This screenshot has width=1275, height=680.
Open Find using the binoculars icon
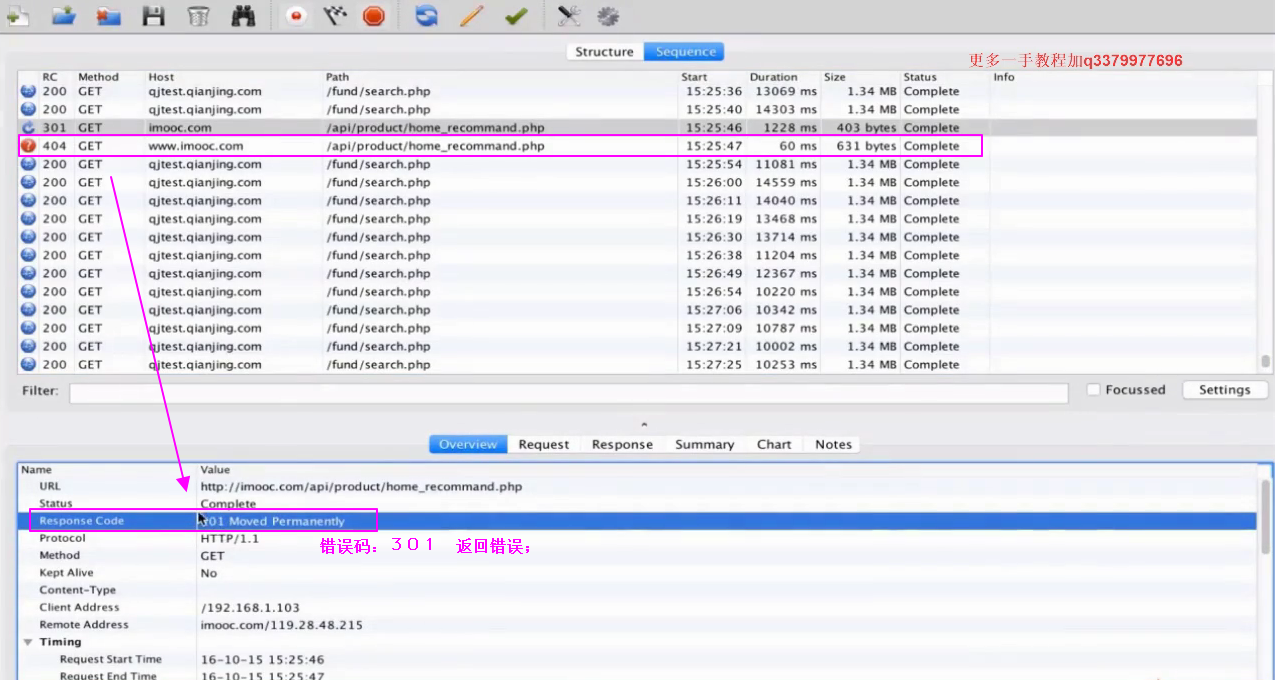[x=243, y=15]
